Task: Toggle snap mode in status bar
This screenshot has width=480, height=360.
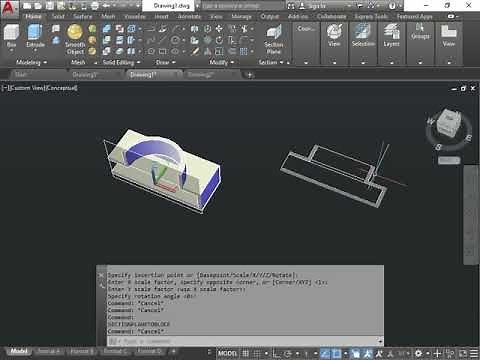Action: (257, 353)
